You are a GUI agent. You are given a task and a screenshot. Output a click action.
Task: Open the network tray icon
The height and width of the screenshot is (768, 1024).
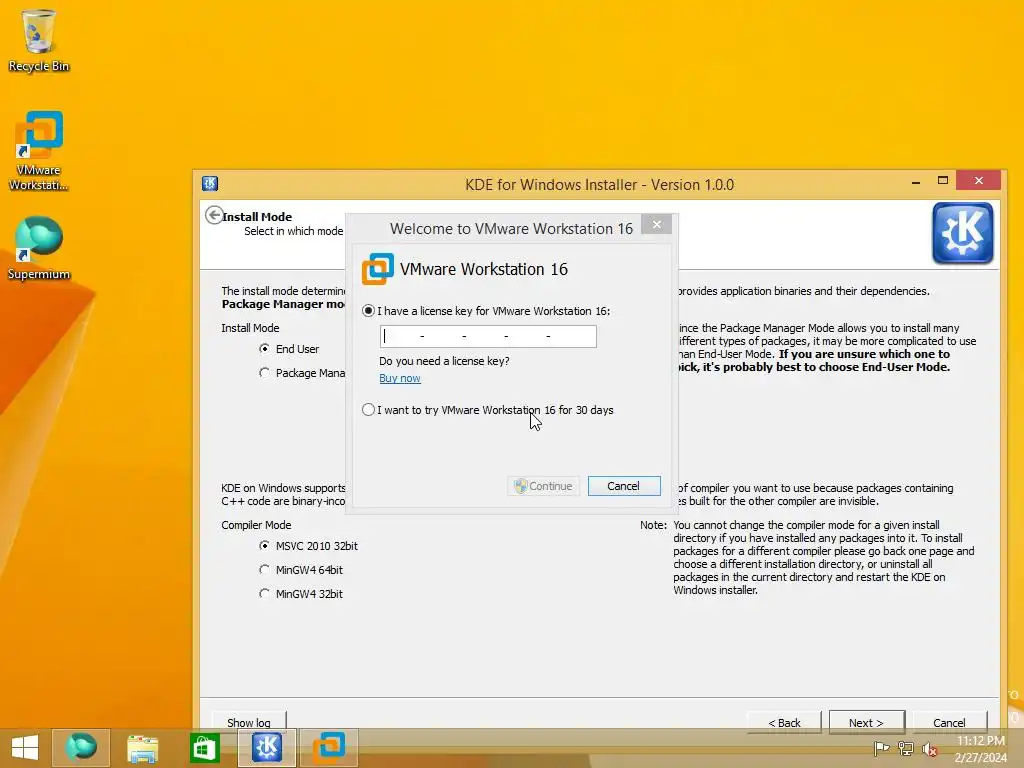click(x=905, y=748)
